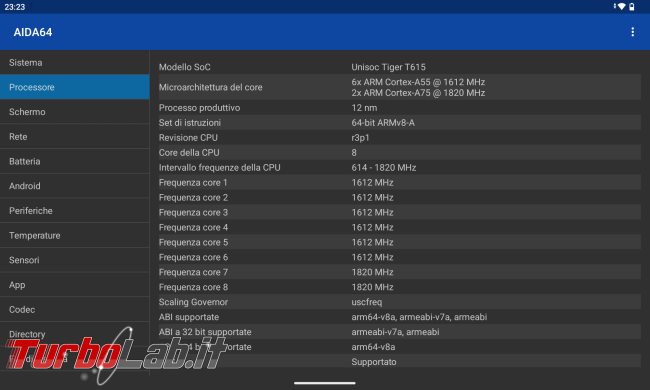Open the Codec section
The height and width of the screenshot is (390, 650).
pos(75,309)
